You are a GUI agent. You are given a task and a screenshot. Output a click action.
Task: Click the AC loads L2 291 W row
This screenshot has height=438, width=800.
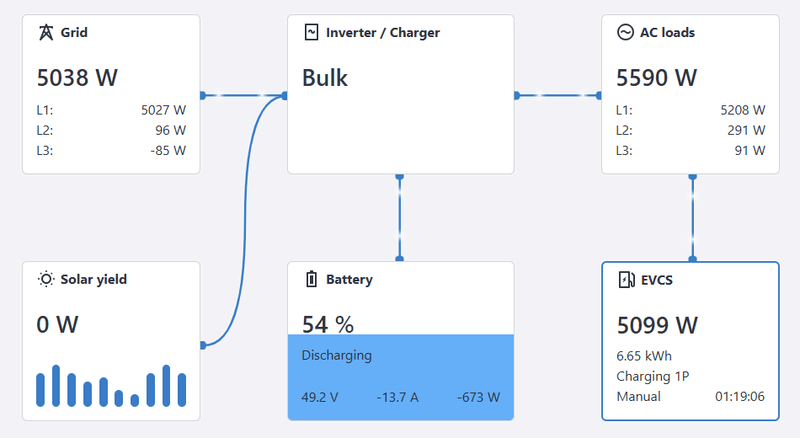(690, 130)
